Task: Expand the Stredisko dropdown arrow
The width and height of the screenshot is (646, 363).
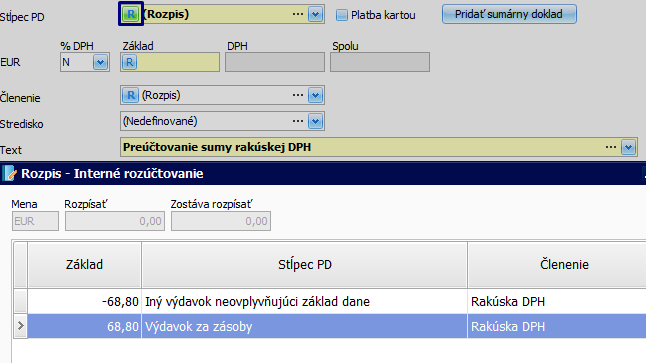Action: tap(315, 121)
